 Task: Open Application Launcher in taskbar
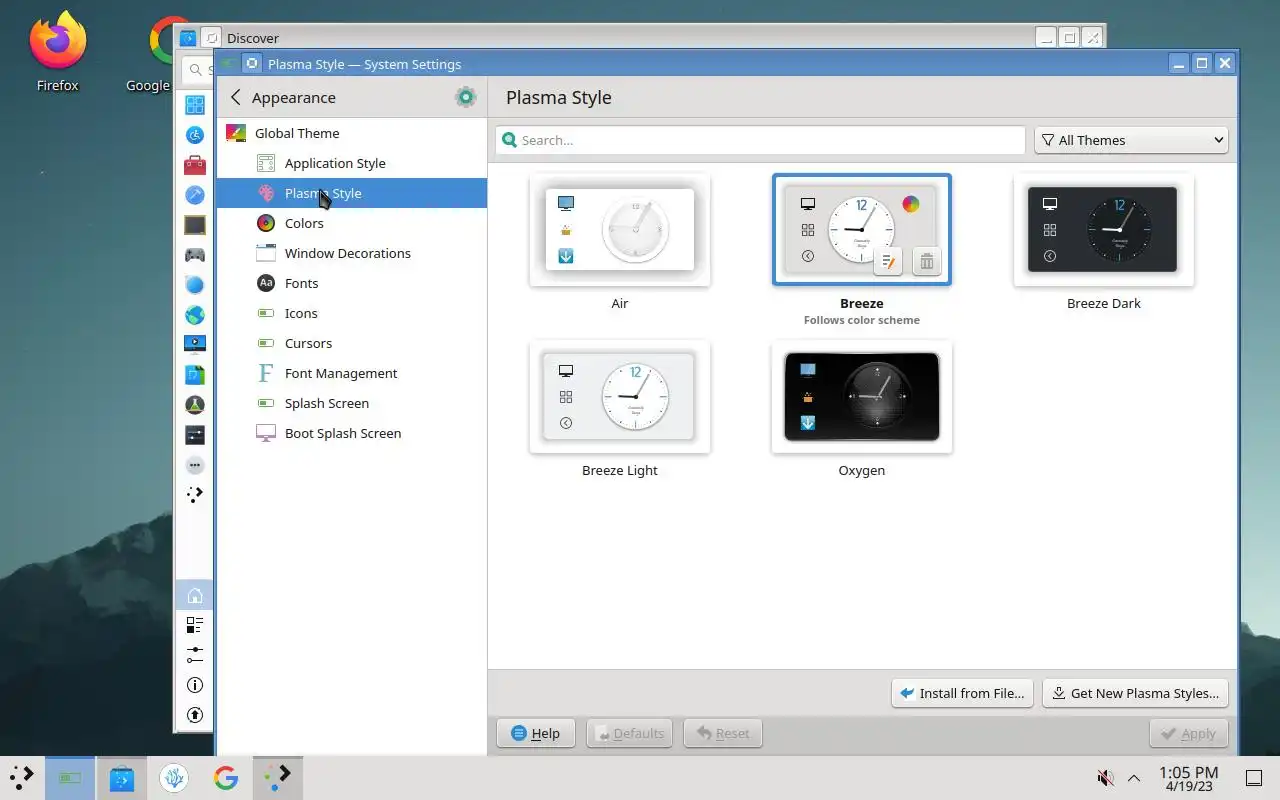[x=22, y=777]
